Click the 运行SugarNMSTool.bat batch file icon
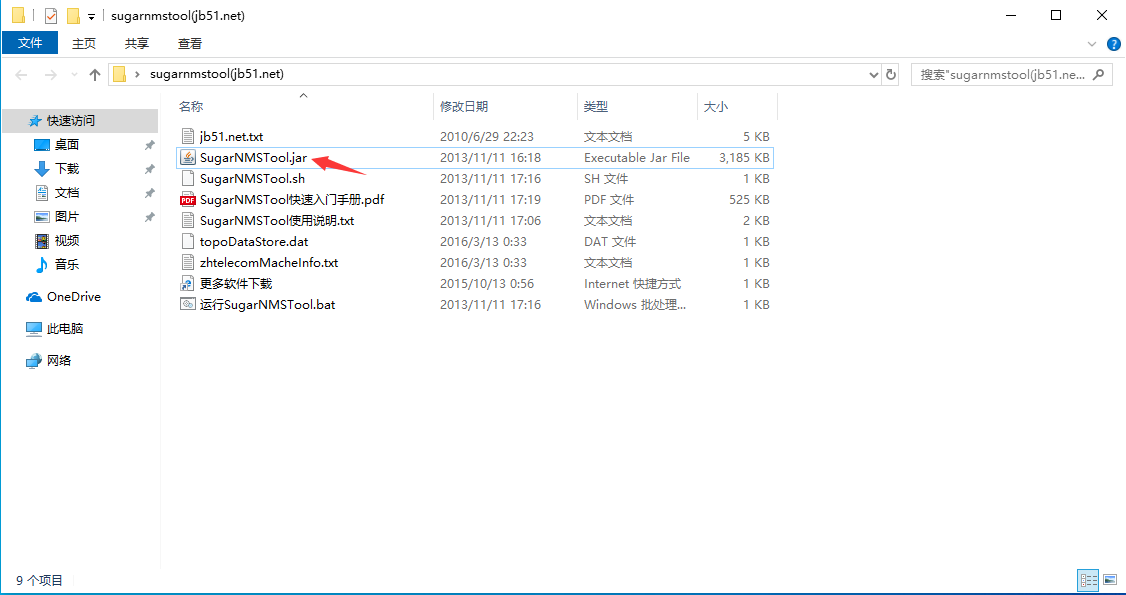This screenshot has height=595, width=1126. (187, 304)
